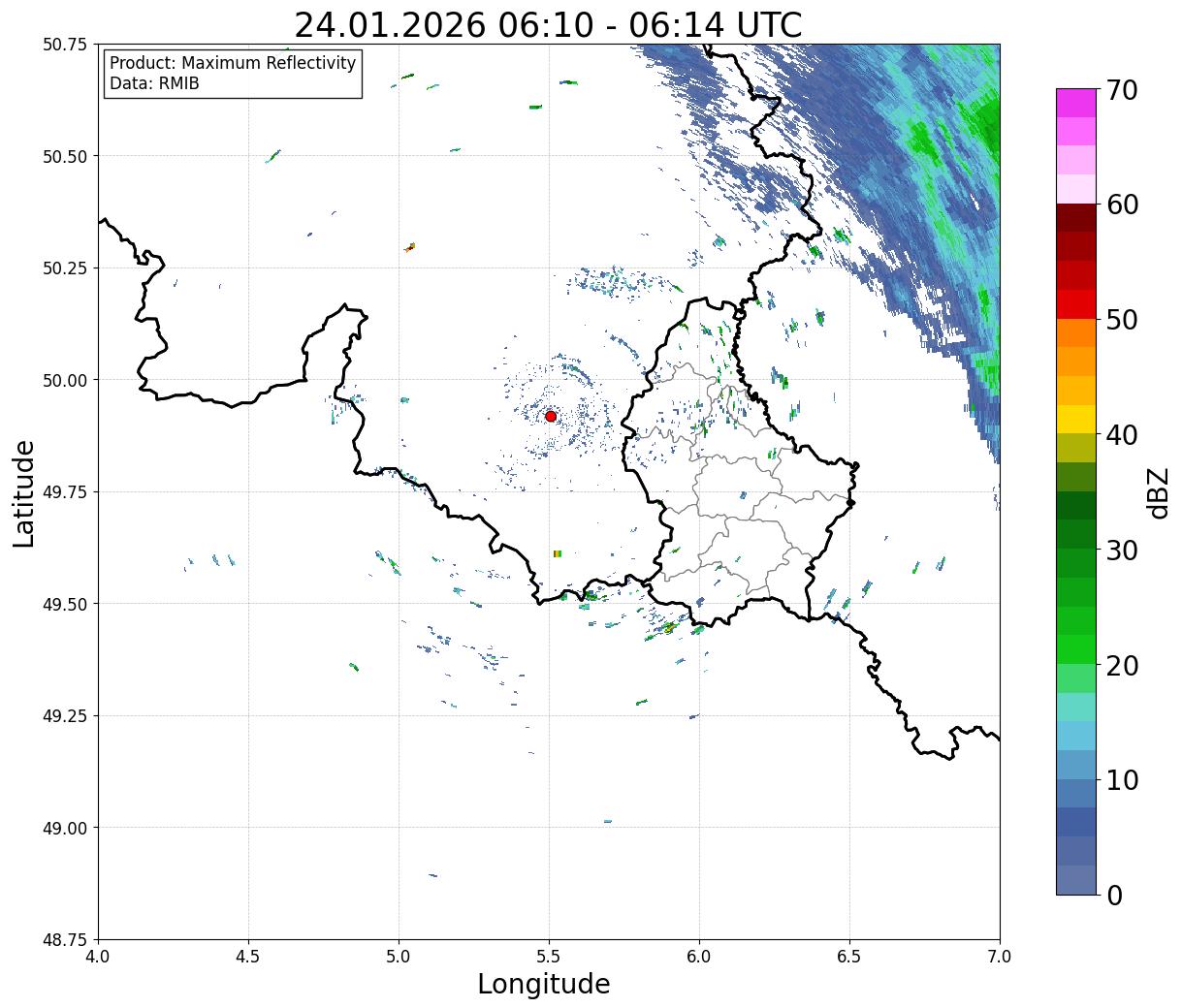
Task: Click the 'Product: Maximum Reflectivity' legend line
Action: [x=233, y=63]
